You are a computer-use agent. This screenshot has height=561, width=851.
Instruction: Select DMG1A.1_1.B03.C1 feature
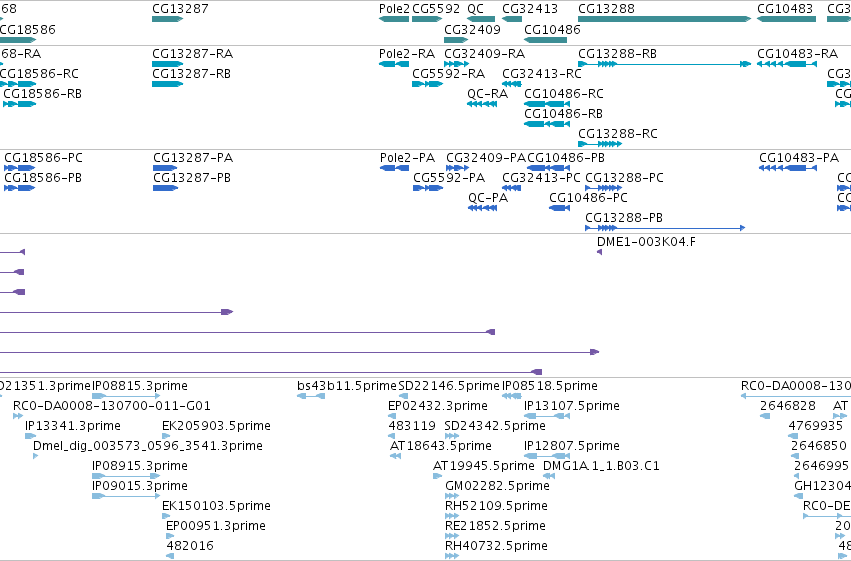[549, 476]
